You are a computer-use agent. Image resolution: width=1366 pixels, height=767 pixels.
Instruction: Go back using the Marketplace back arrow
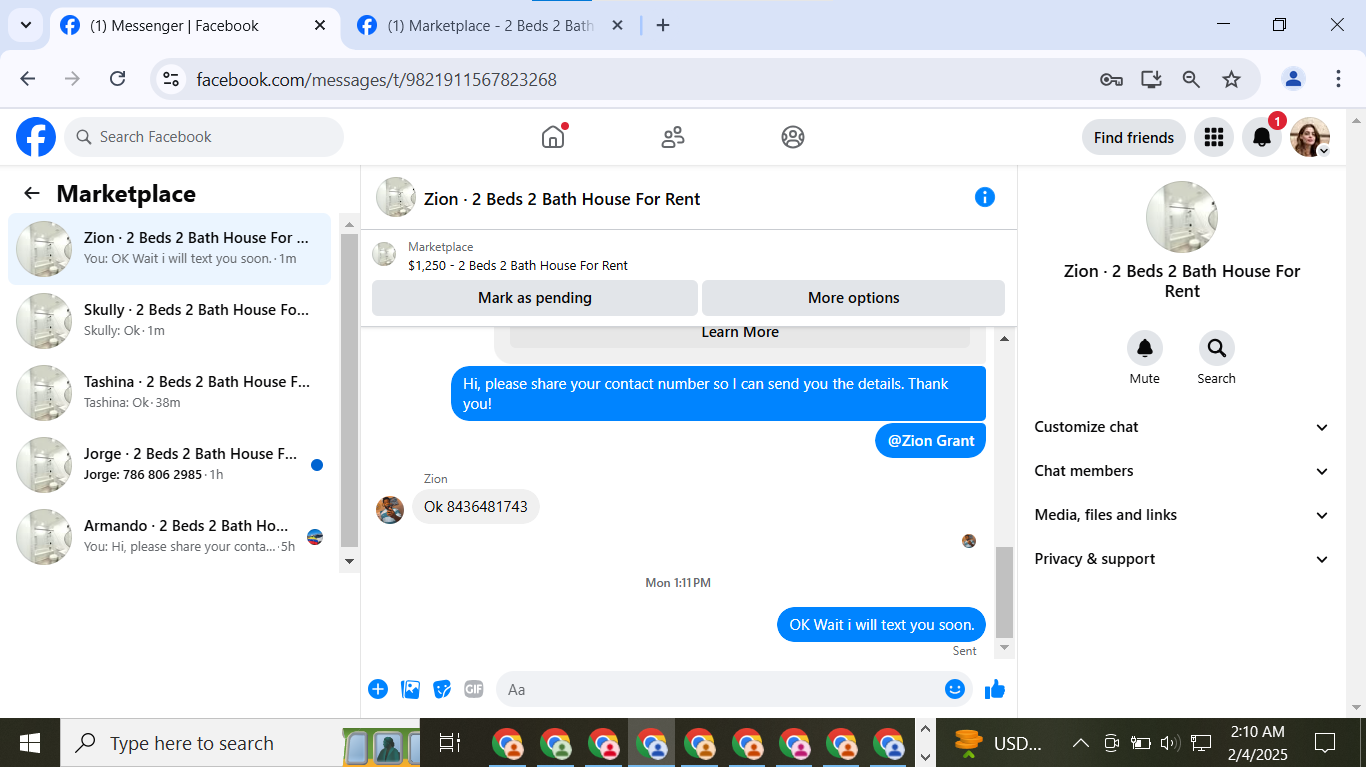click(x=32, y=194)
